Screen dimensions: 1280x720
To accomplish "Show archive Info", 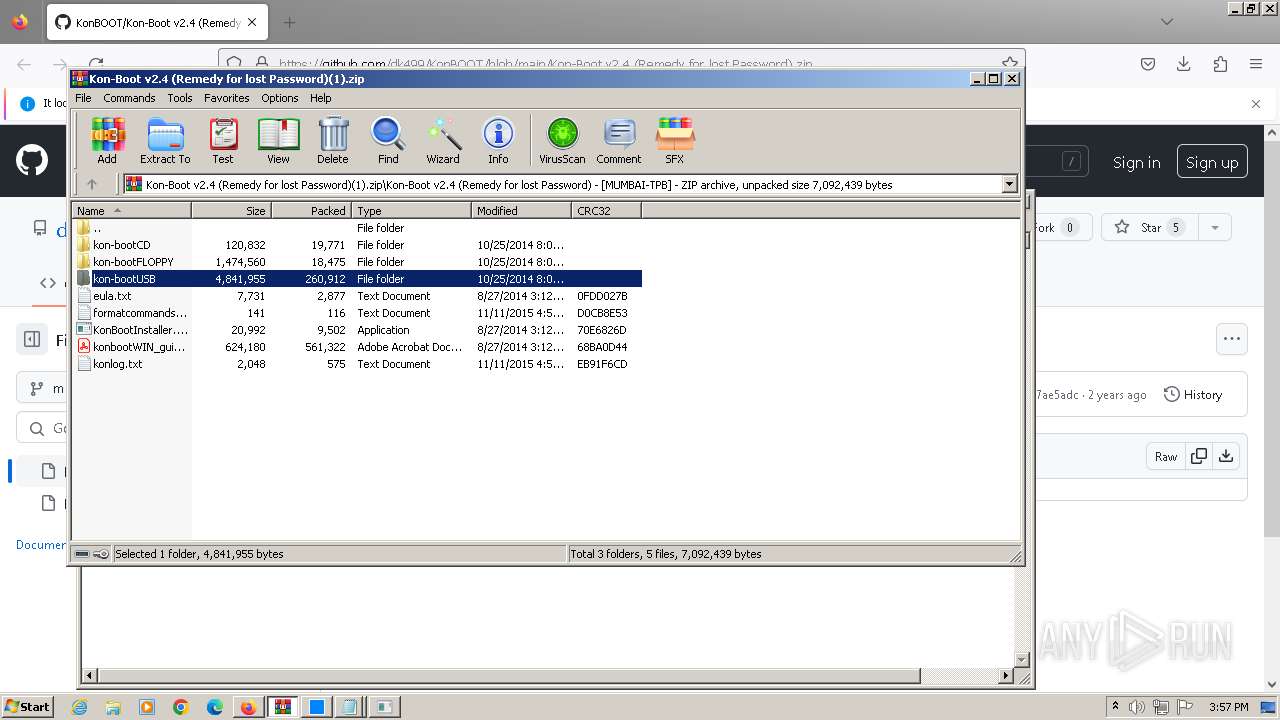I will [498, 140].
